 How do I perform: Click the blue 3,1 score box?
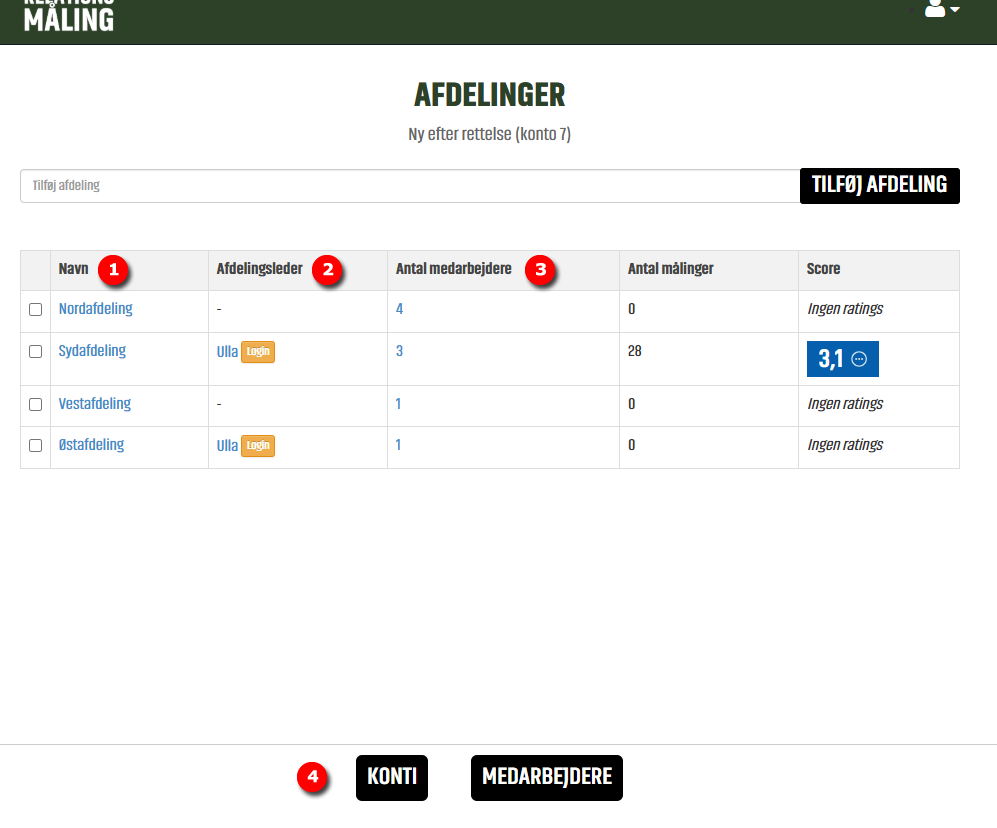click(832, 360)
